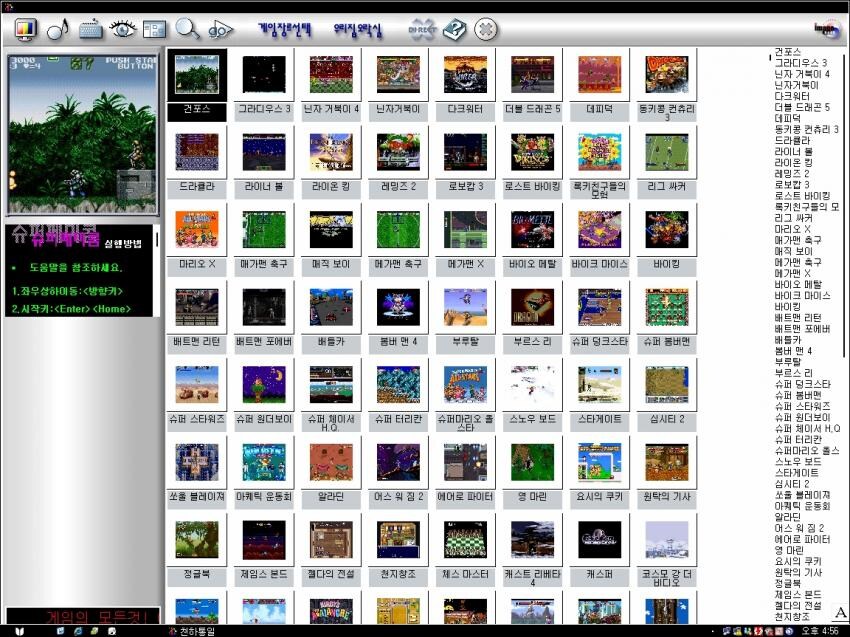This screenshot has height=637, width=850.
Task: Pick the 더블 드래곤 5 thumbnail
Action: click(x=532, y=74)
